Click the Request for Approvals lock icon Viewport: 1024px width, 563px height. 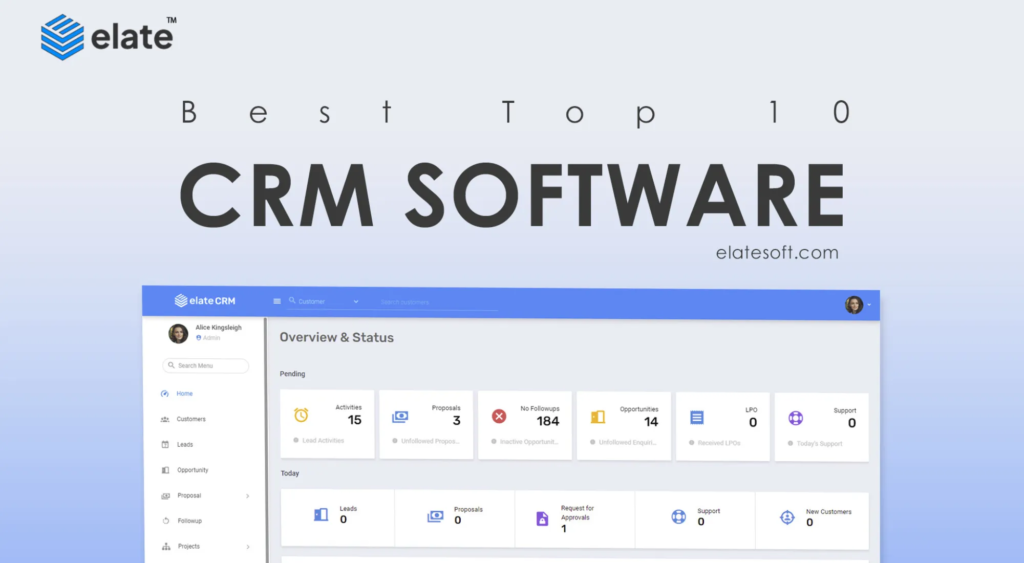coord(542,519)
